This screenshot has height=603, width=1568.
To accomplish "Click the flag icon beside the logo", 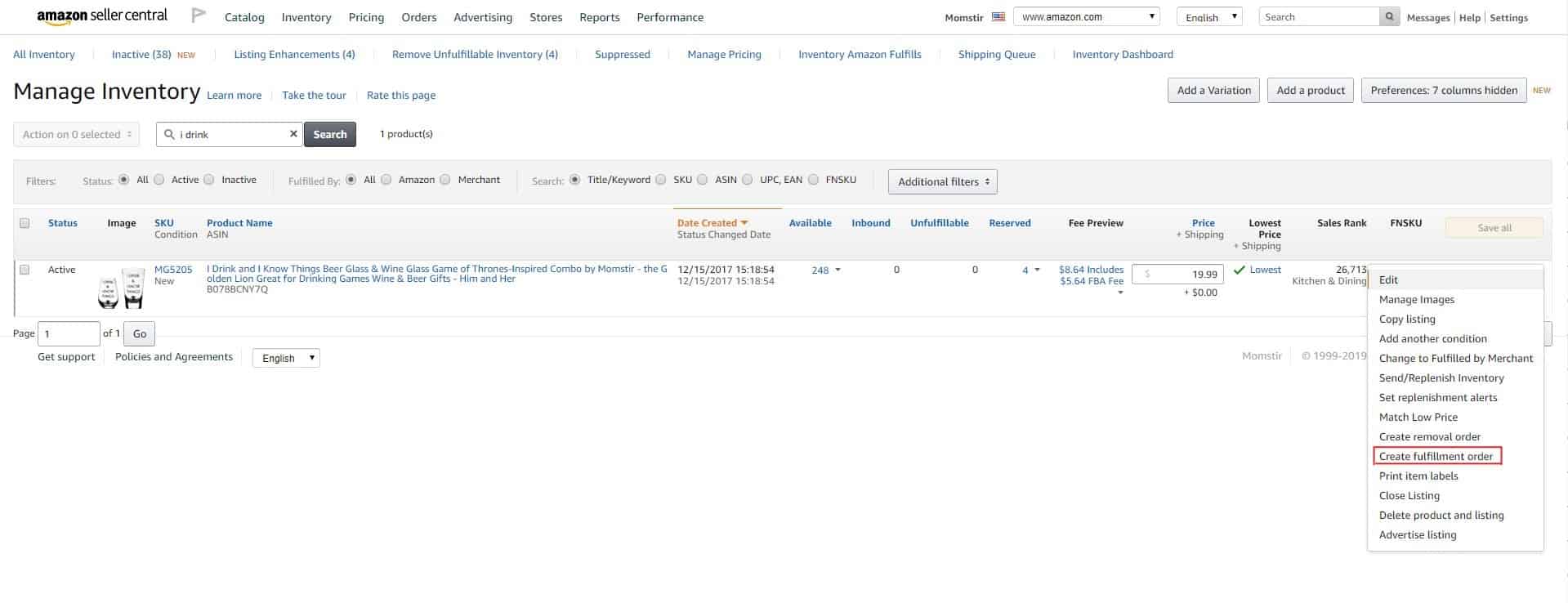I will 198,16.
